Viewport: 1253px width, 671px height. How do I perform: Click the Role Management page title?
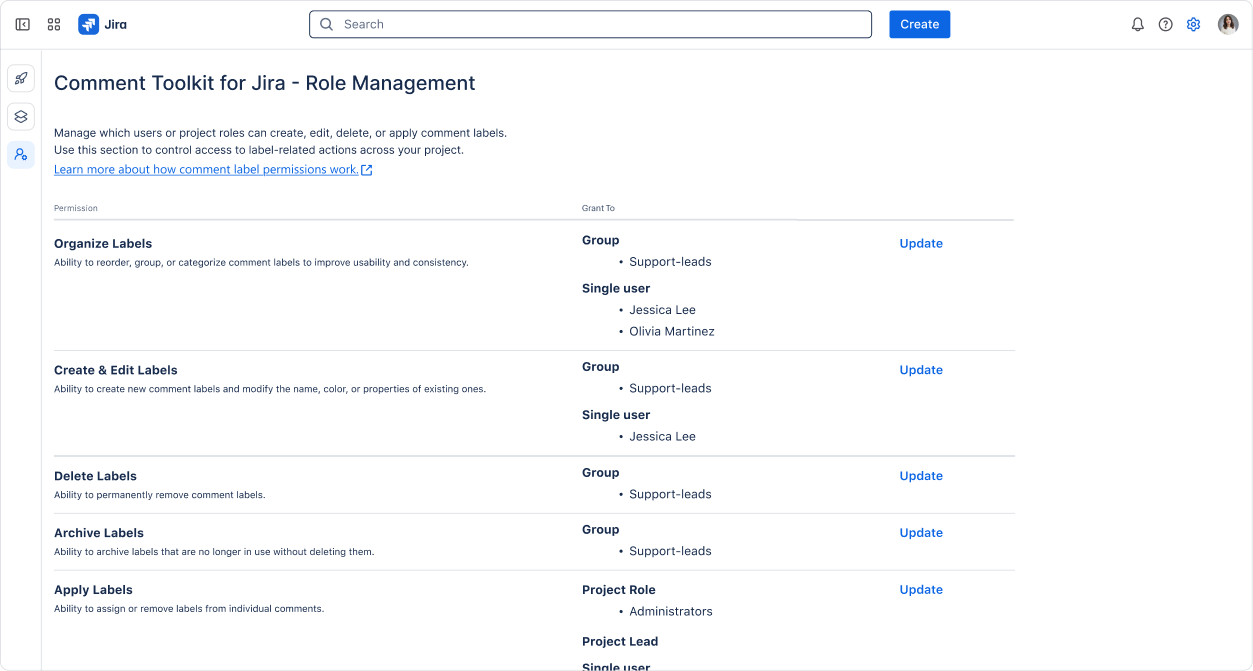pyautogui.click(x=265, y=83)
